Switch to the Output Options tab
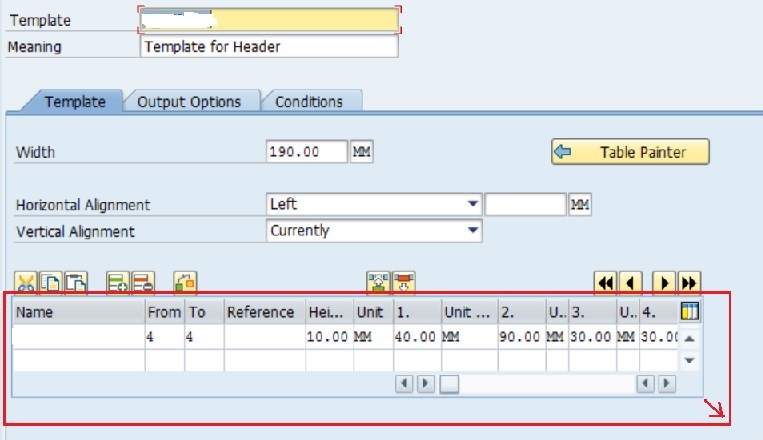Viewport: 763px width, 440px height. [x=189, y=102]
